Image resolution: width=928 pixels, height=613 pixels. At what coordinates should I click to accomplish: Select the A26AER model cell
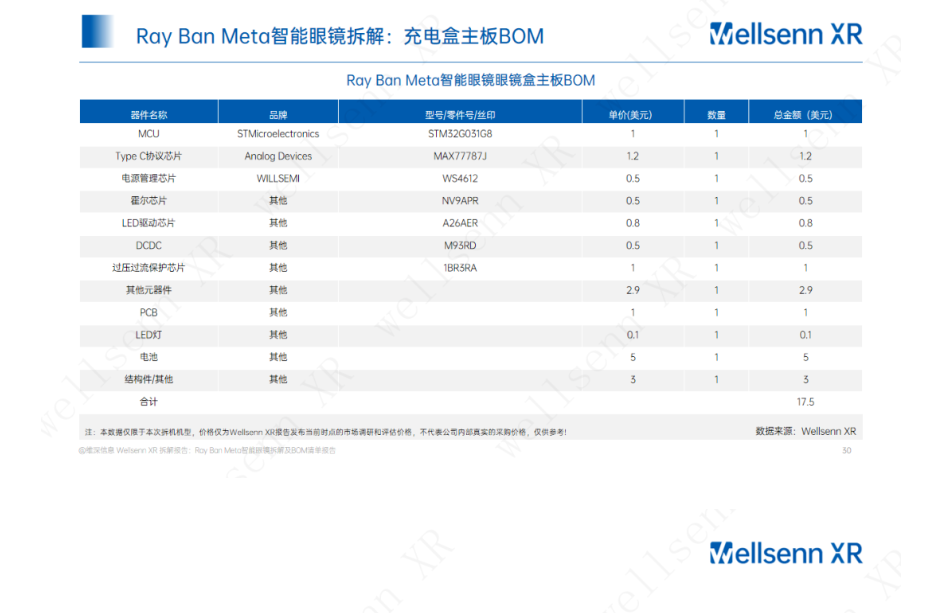click(460, 223)
